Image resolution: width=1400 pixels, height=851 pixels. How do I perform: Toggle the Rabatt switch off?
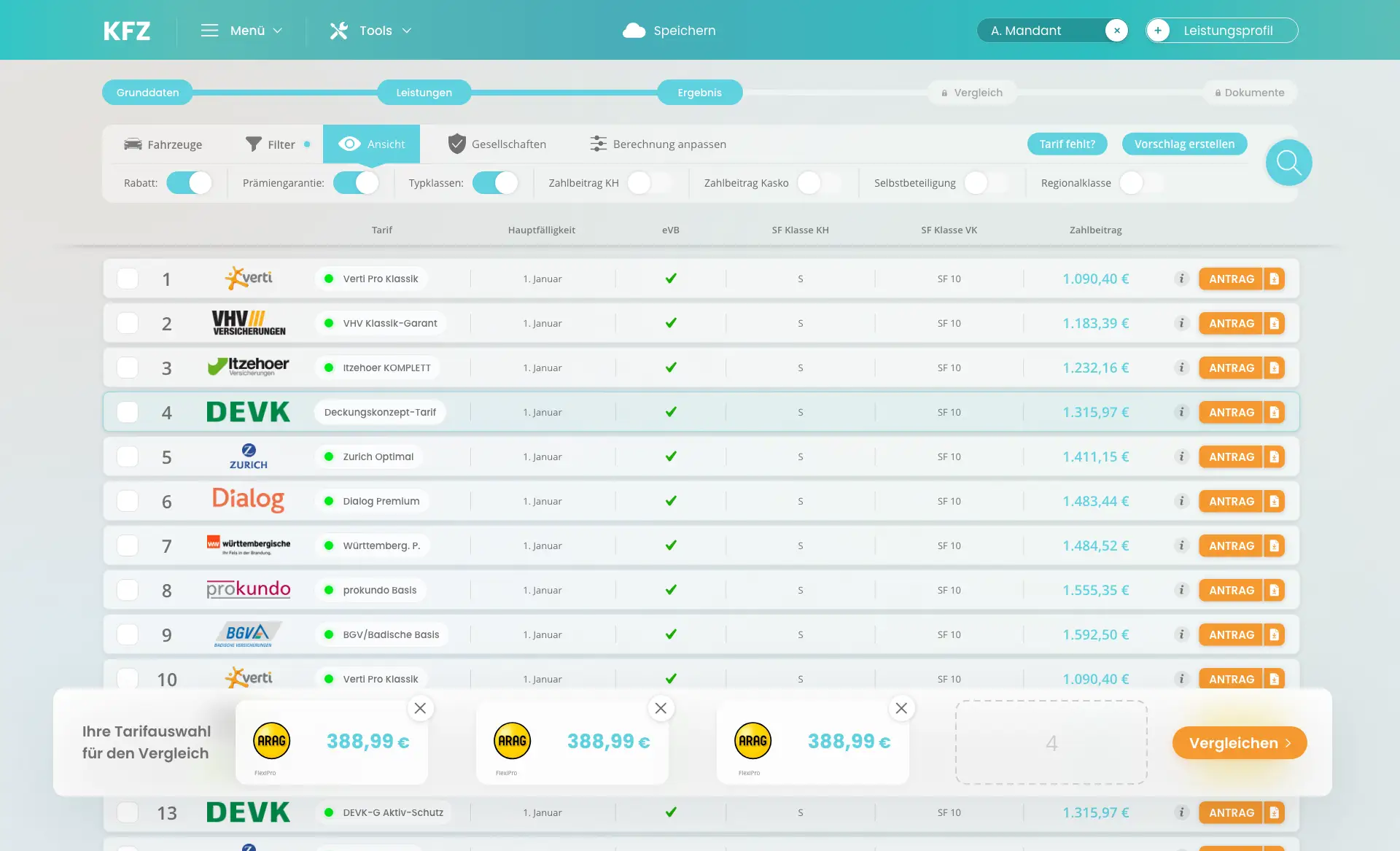click(189, 183)
